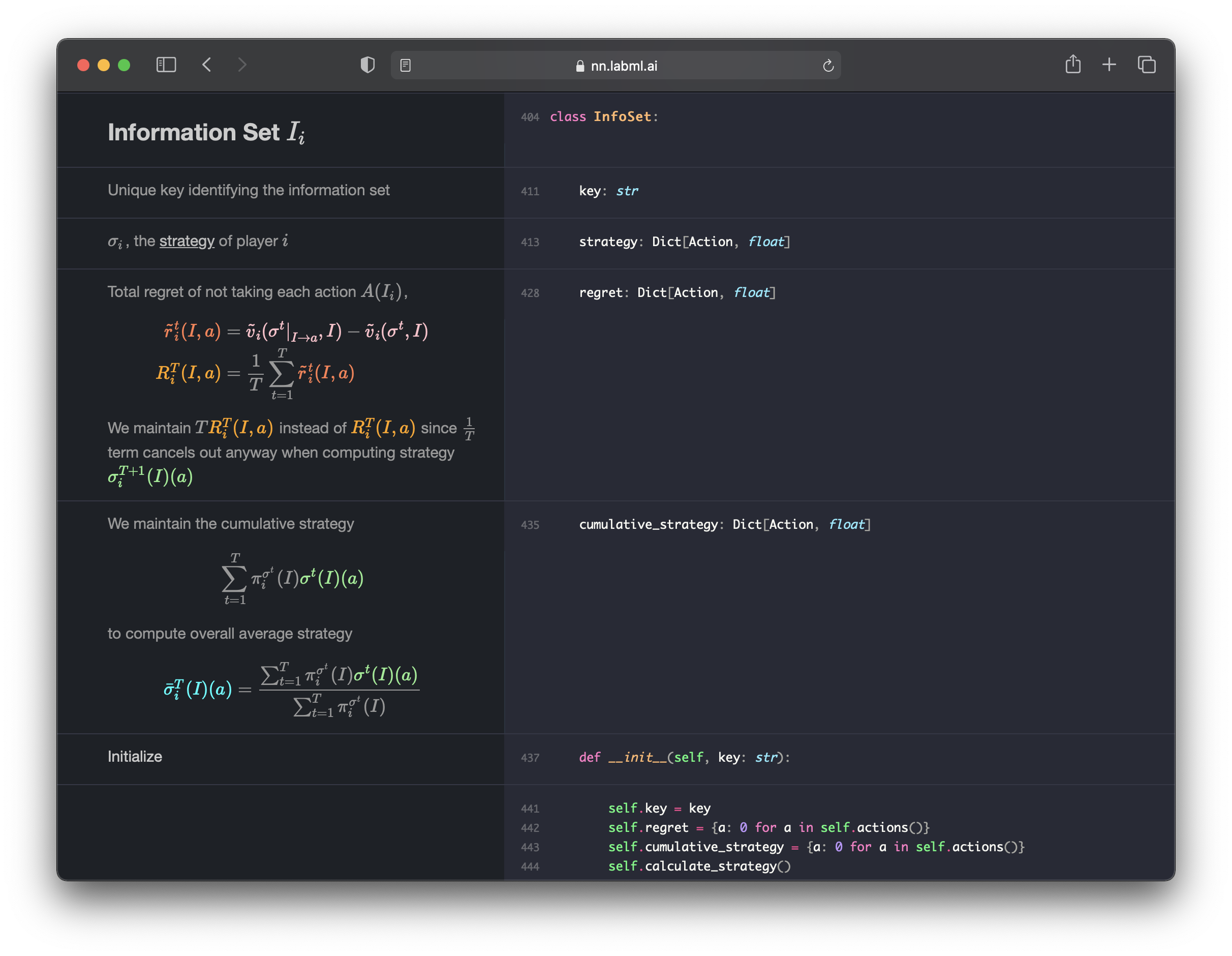1232x956 pixels.
Task: Navigate back using the back arrow
Action: [207, 65]
